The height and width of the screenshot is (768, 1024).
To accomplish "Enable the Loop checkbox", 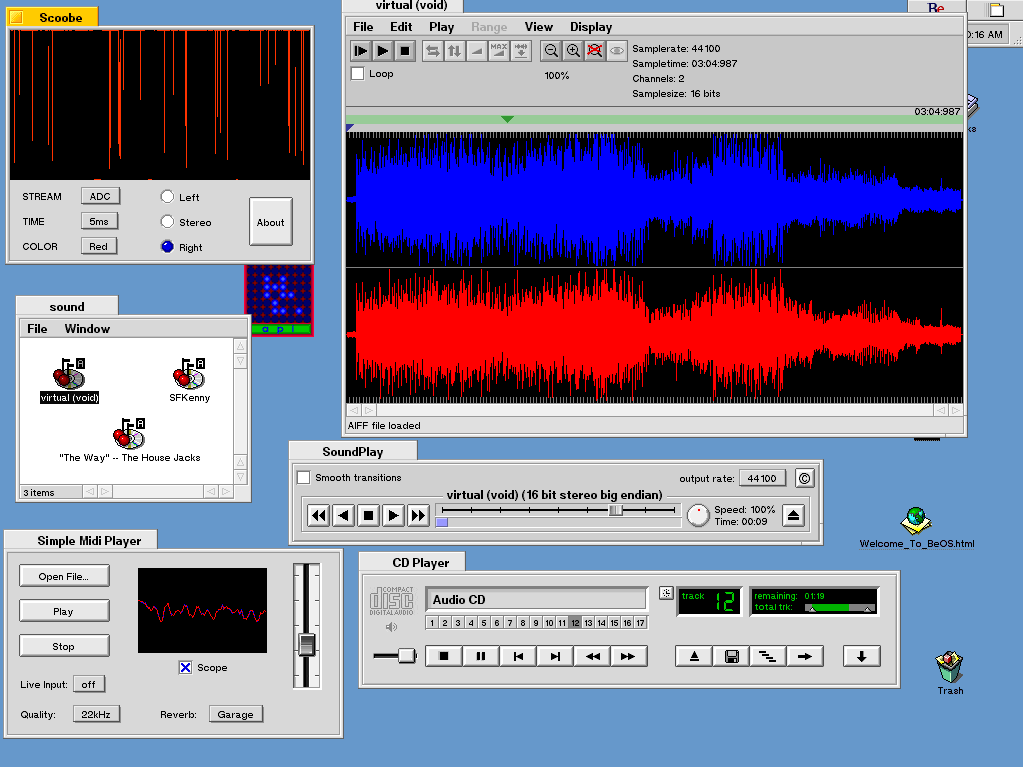I will (x=358, y=74).
